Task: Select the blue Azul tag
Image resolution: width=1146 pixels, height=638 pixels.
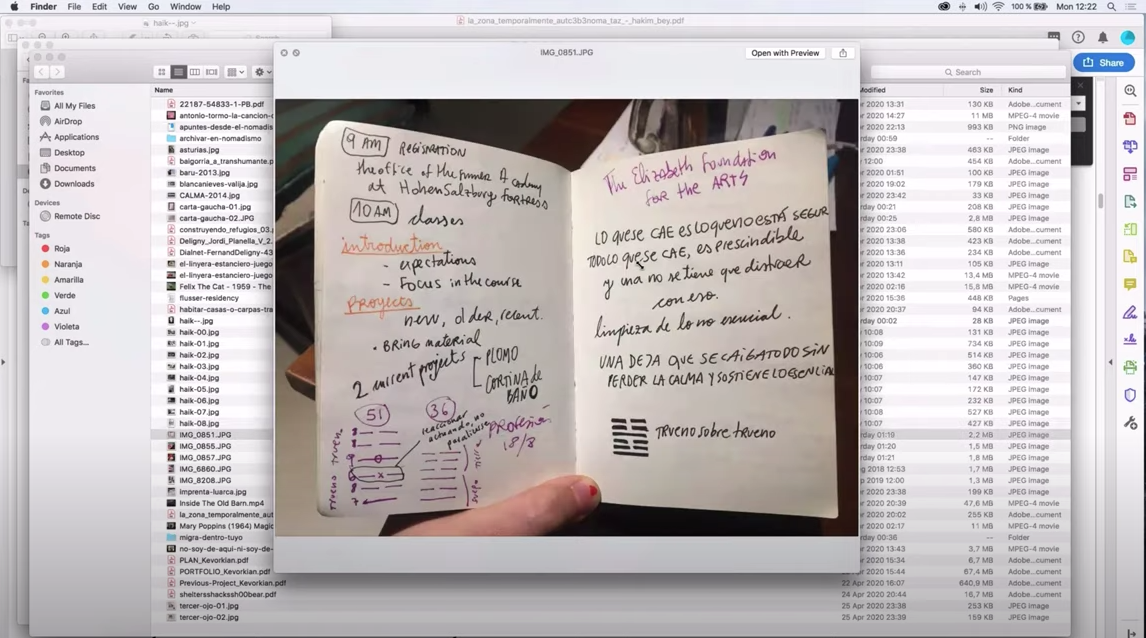Action: [x=61, y=311]
